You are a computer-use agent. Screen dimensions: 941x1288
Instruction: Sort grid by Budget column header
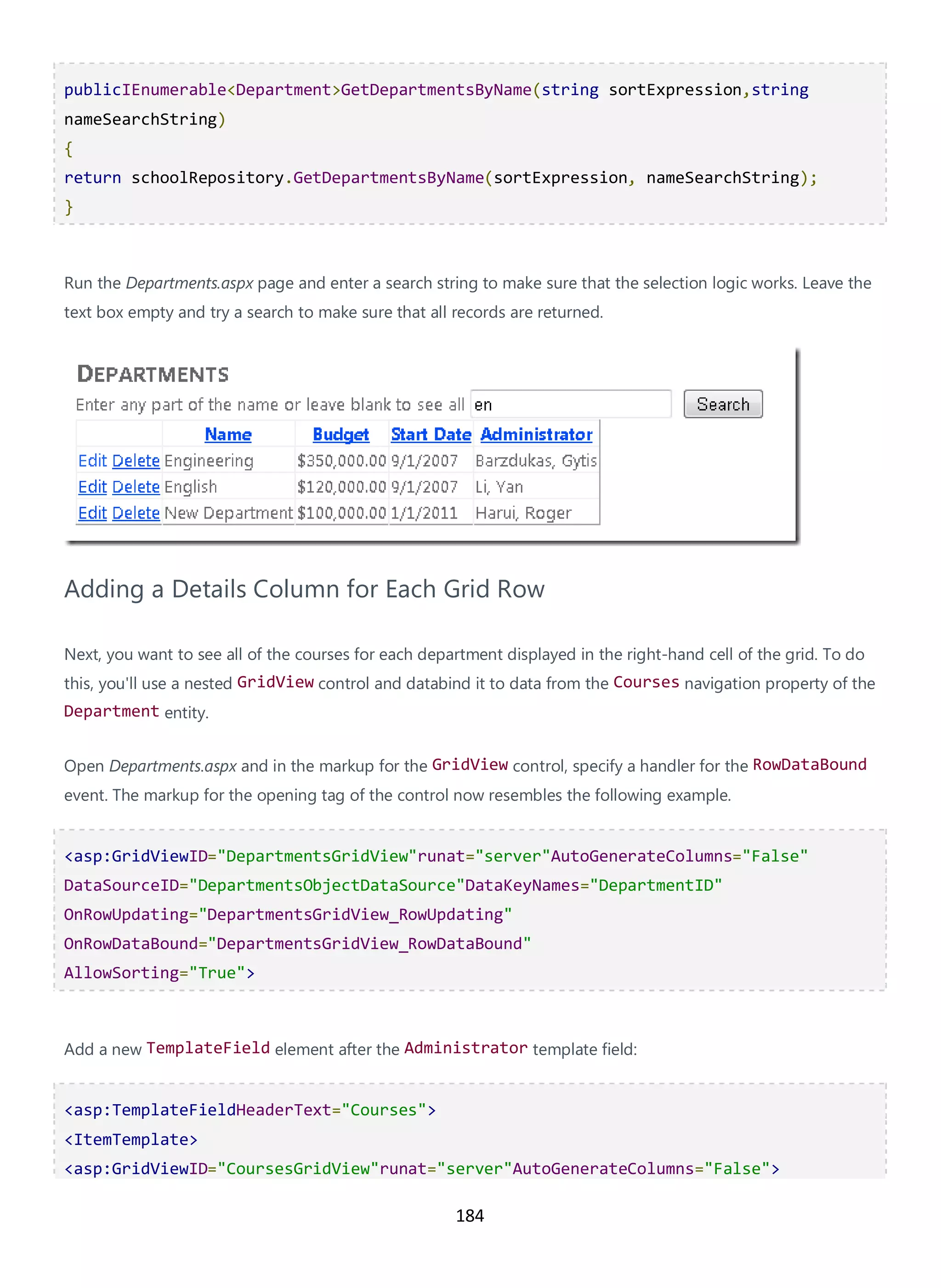point(340,434)
